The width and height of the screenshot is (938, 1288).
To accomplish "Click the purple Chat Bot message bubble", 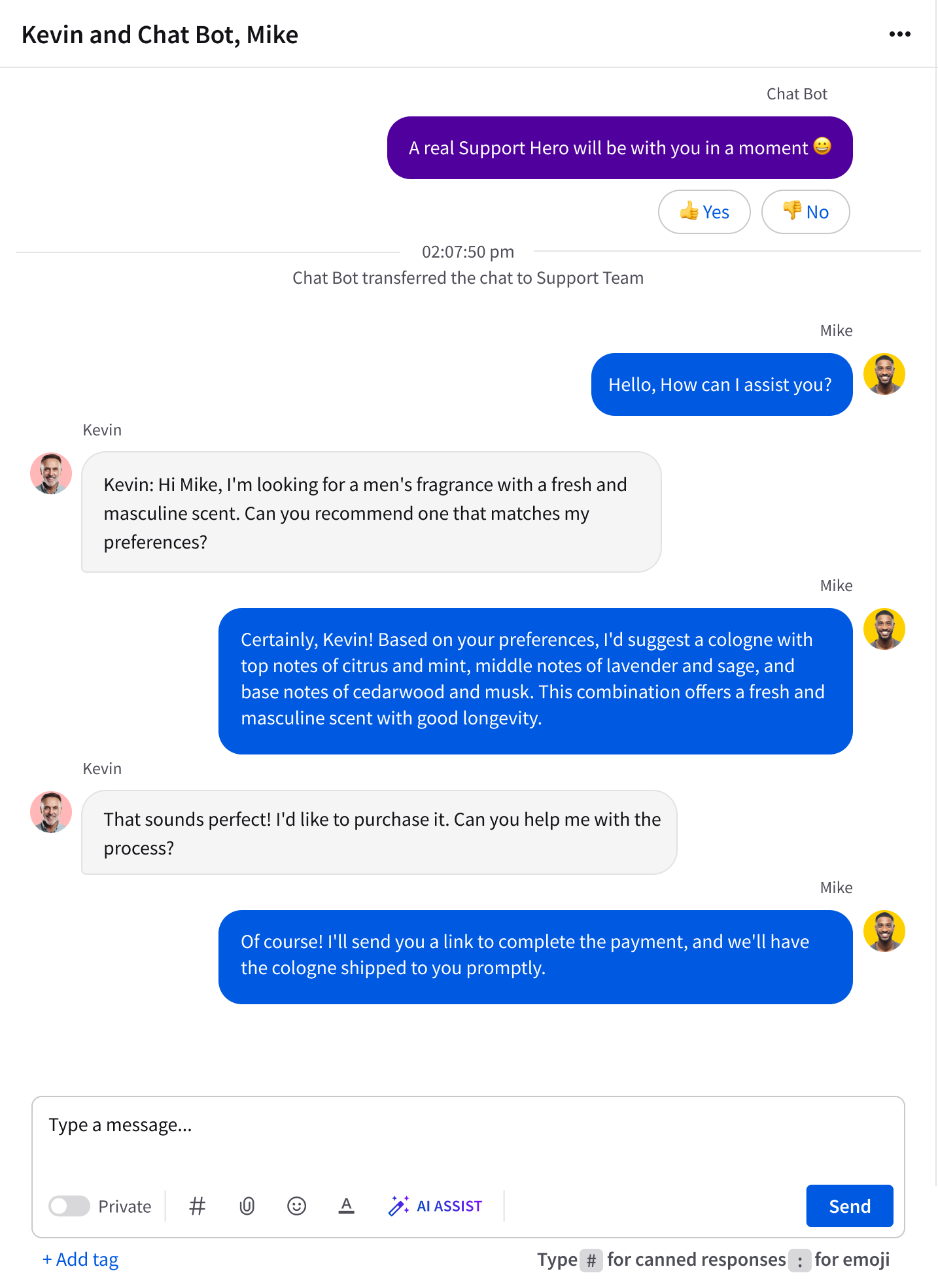I will [619, 148].
